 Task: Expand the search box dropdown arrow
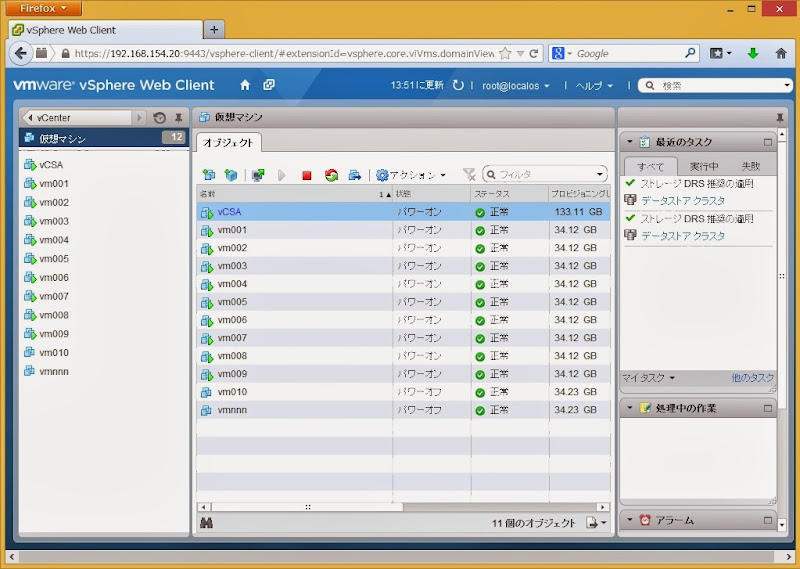click(787, 85)
